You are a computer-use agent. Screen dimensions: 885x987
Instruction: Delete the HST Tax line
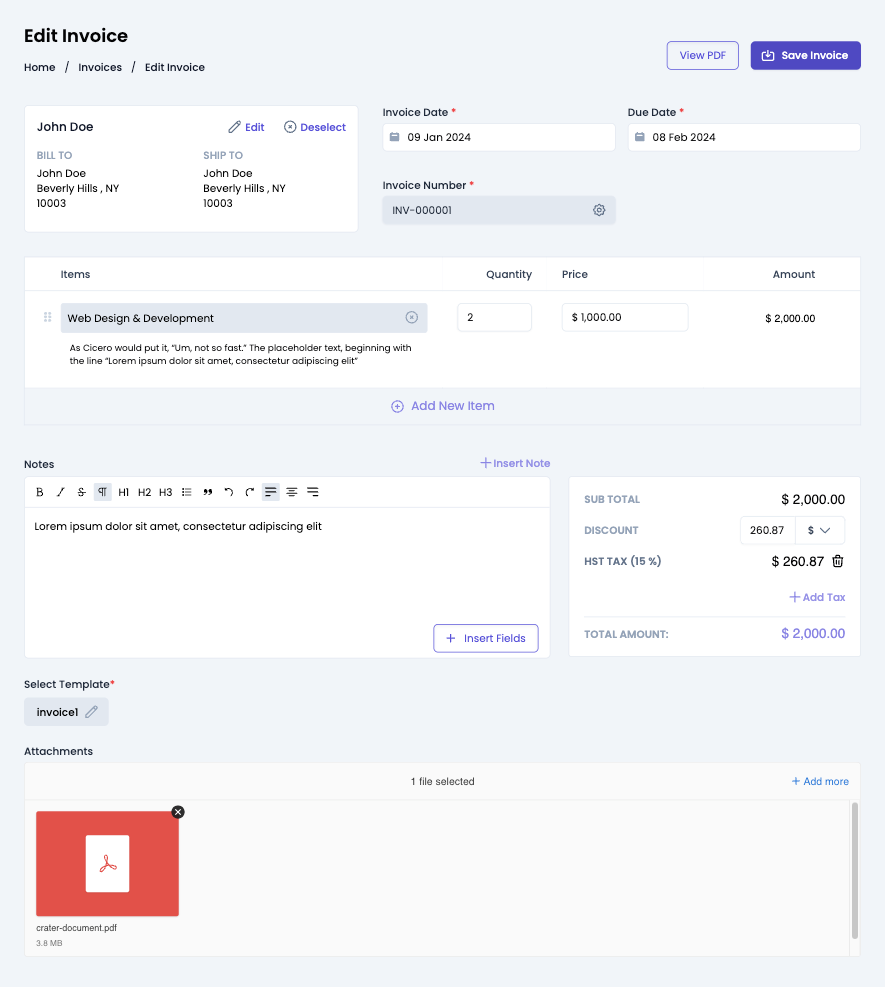838,561
